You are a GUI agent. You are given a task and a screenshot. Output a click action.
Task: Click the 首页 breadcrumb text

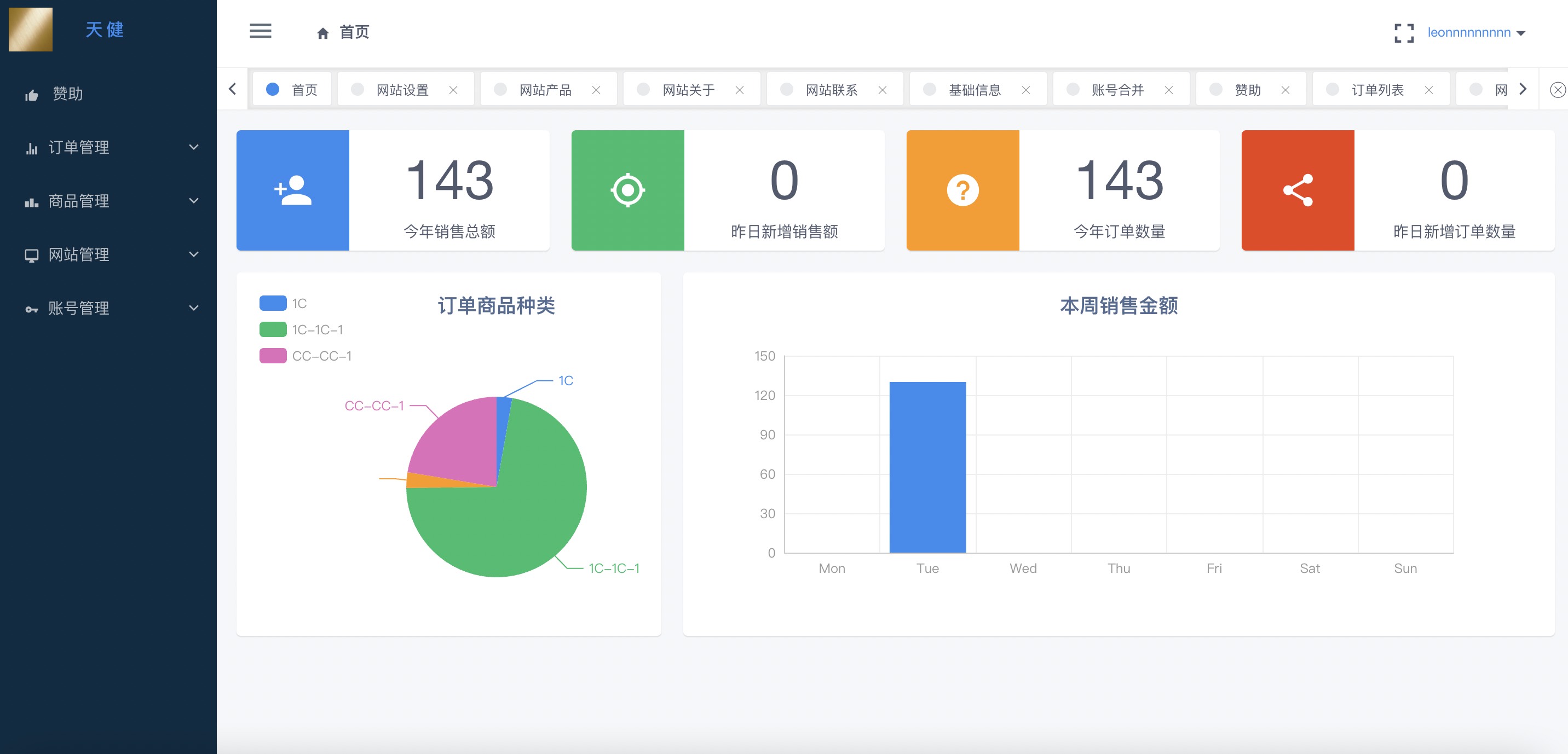click(x=354, y=32)
